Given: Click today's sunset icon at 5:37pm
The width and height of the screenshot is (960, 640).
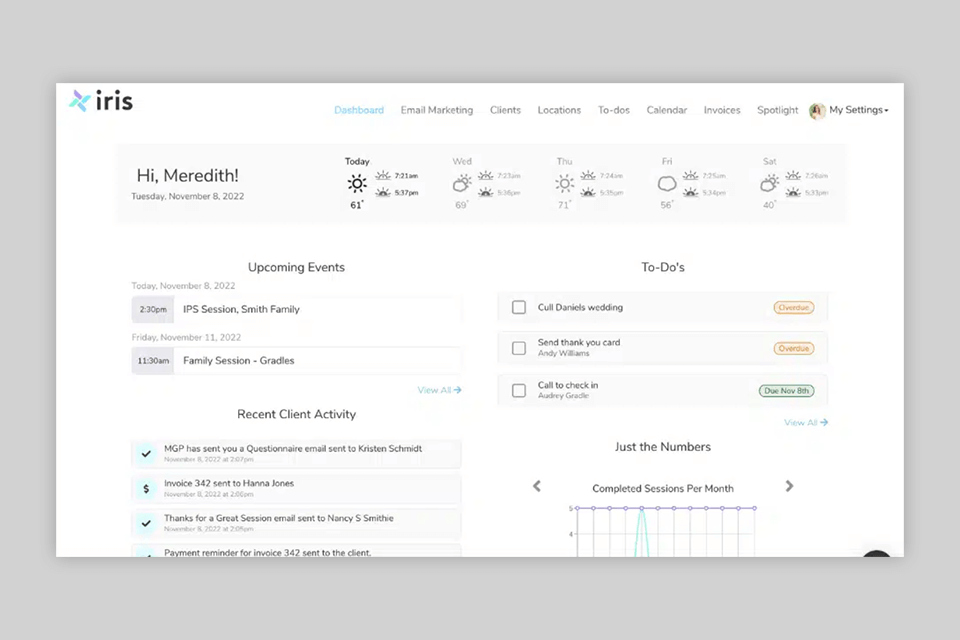Looking at the screenshot, I should pos(383,192).
